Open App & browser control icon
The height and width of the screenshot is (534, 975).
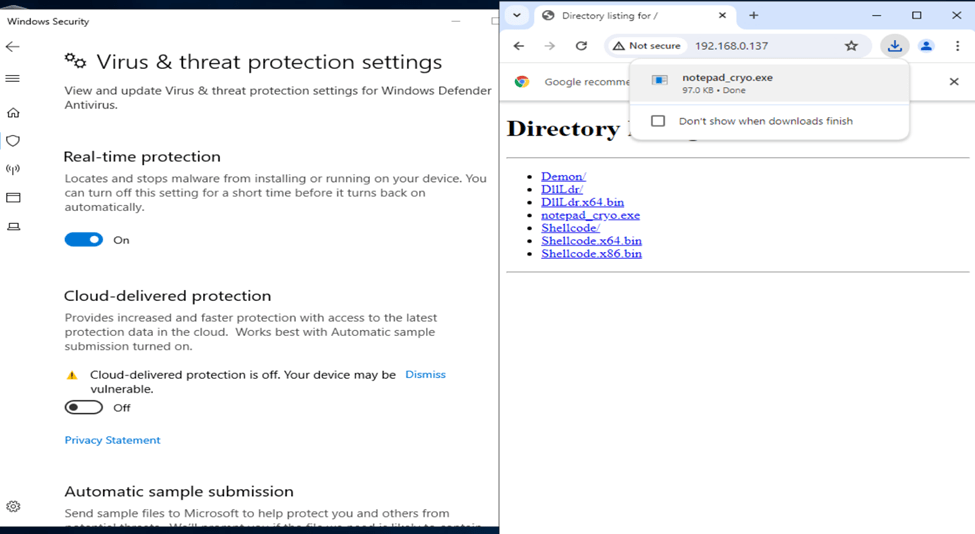point(13,198)
